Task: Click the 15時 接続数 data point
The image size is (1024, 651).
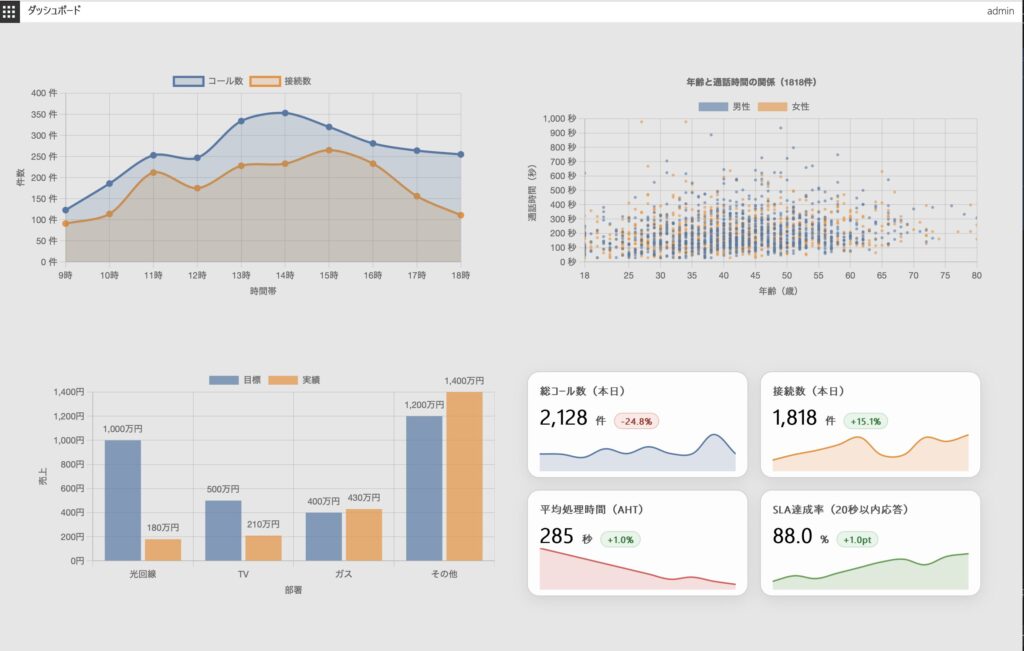Action: click(x=329, y=150)
